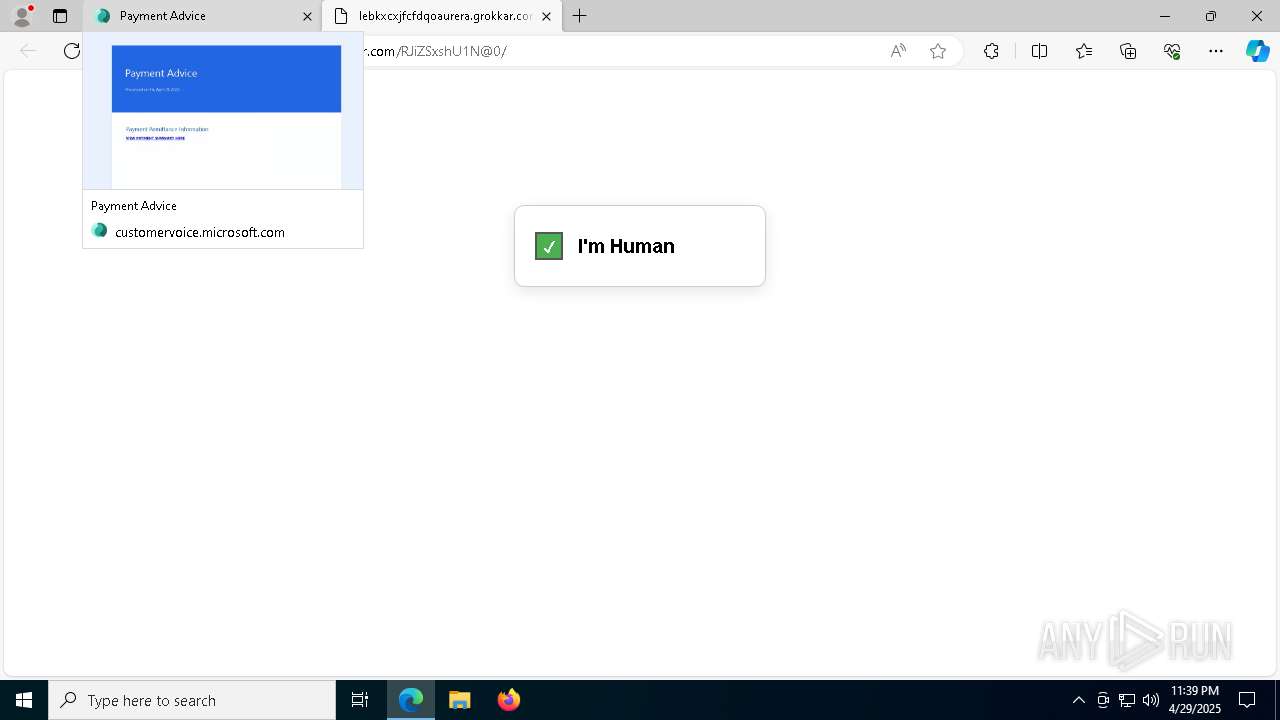This screenshot has height=720, width=1280.
Task: Check the I'm Human checkbox
Action: coord(549,246)
